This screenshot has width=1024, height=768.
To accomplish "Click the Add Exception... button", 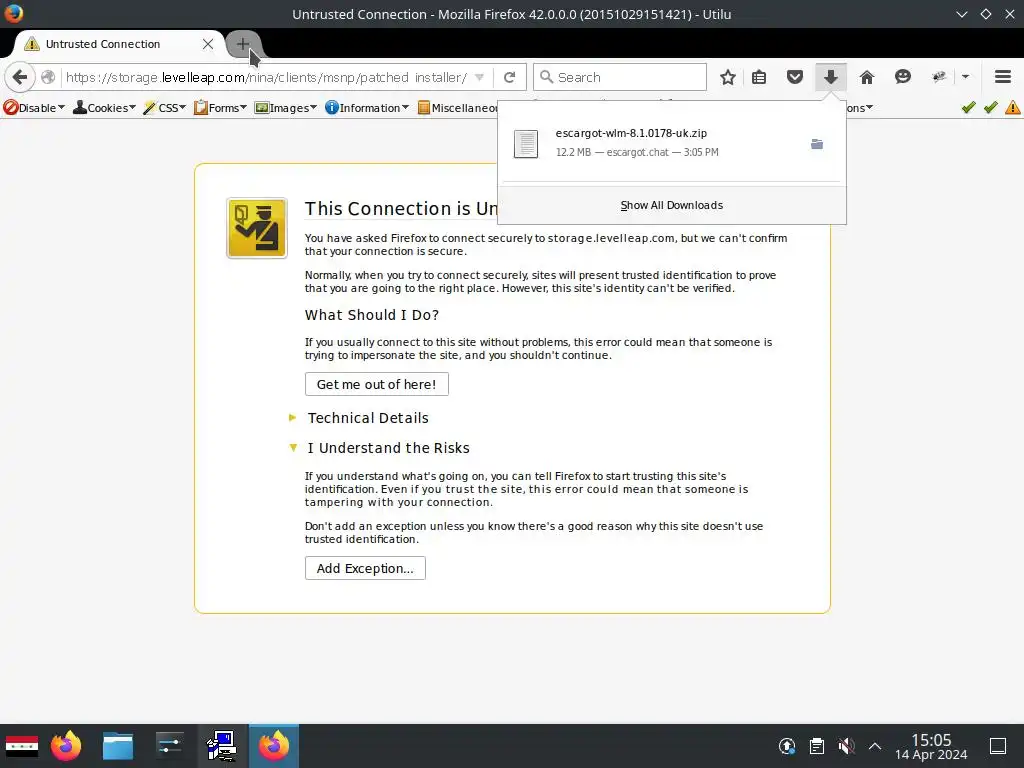I will click(x=365, y=568).
